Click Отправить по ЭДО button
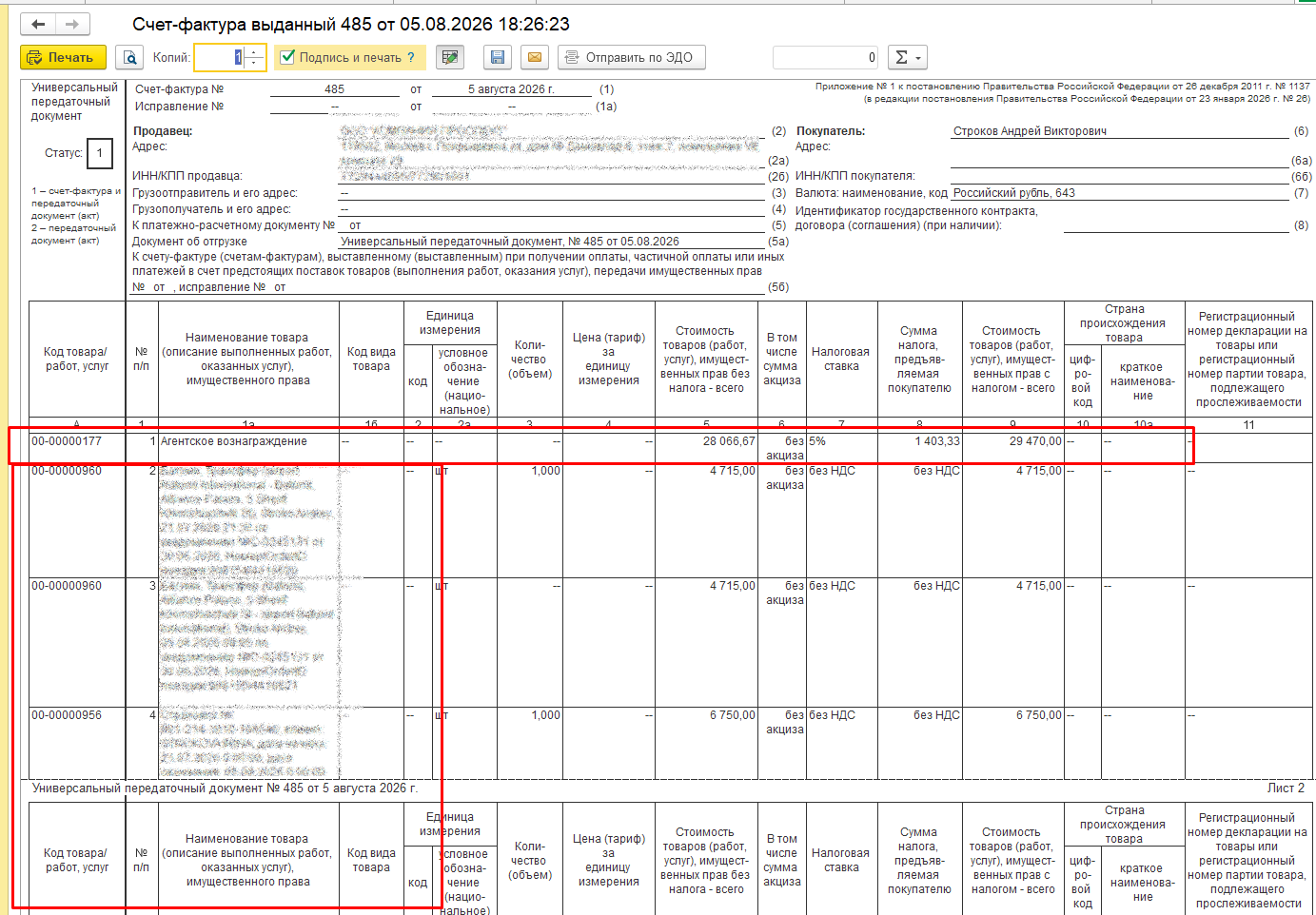The height and width of the screenshot is (915, 1316). tap(632, 58)
